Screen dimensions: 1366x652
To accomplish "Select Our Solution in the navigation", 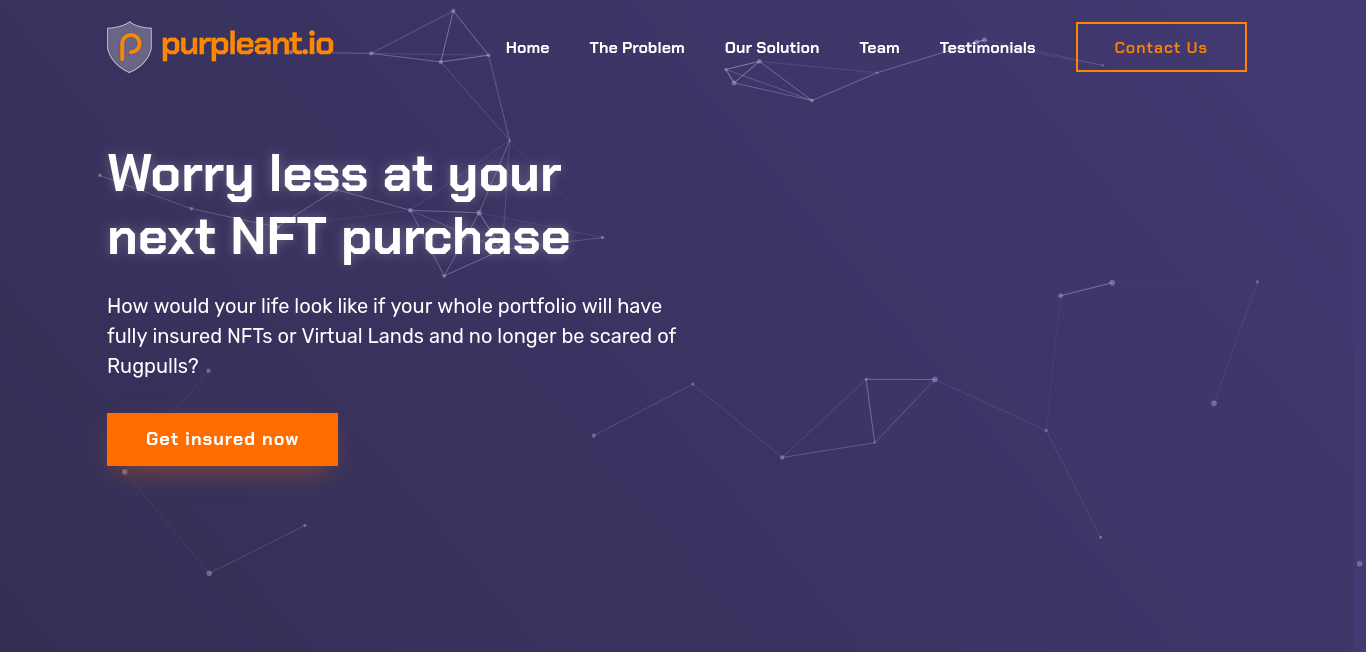I will pyautogui.click(x=772, y=48).
